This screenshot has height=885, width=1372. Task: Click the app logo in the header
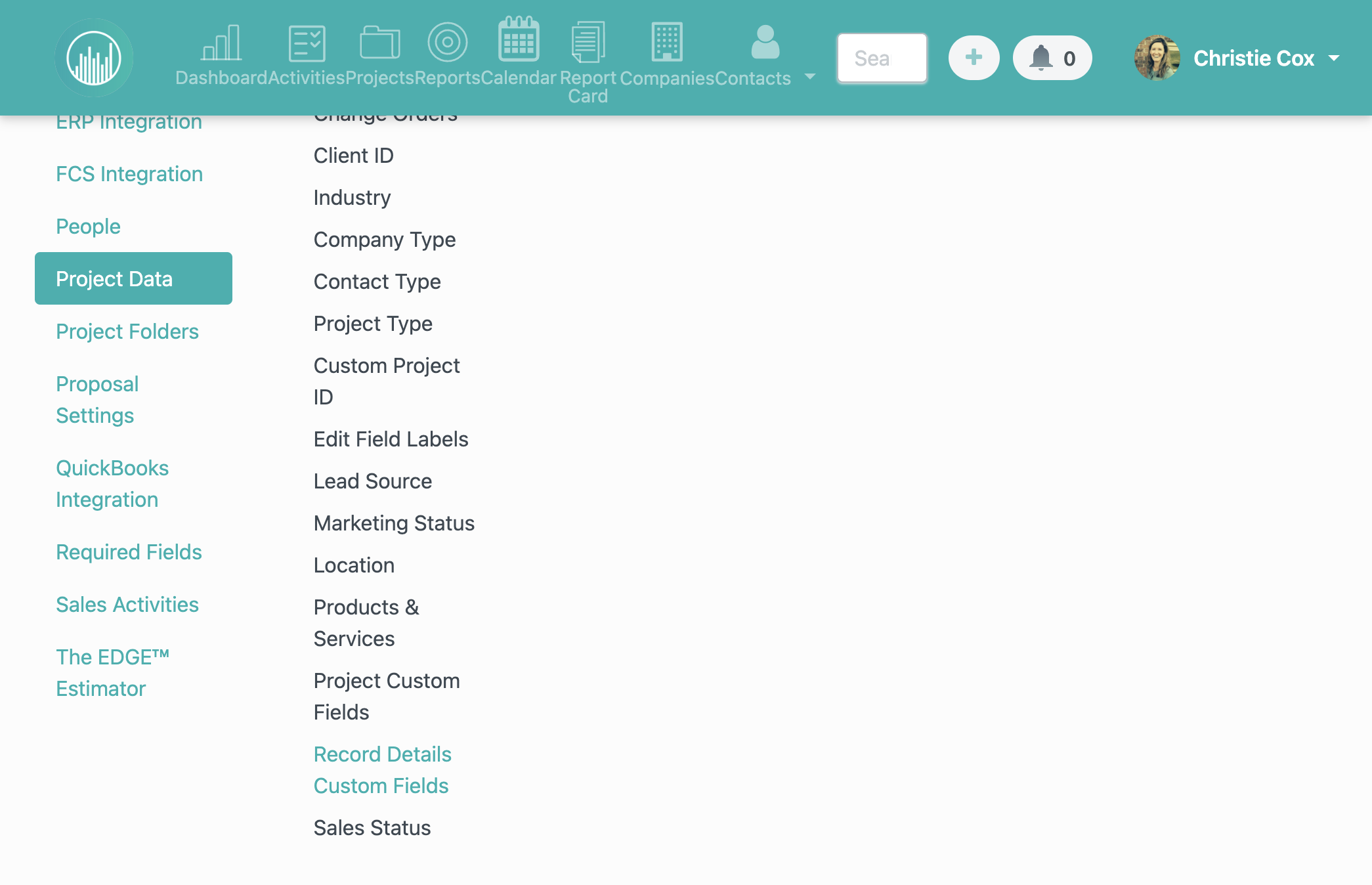[x=94, y=58]
